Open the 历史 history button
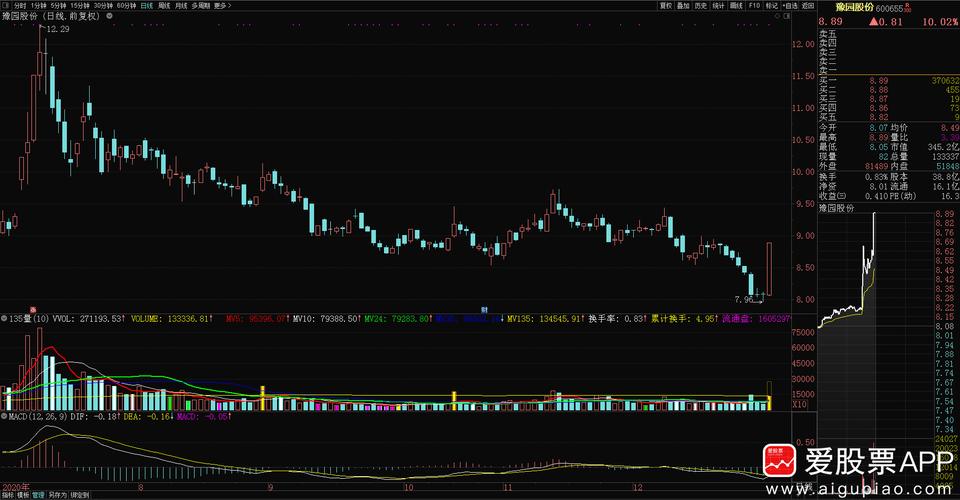The image size is (960, 500). pos(701,6)
